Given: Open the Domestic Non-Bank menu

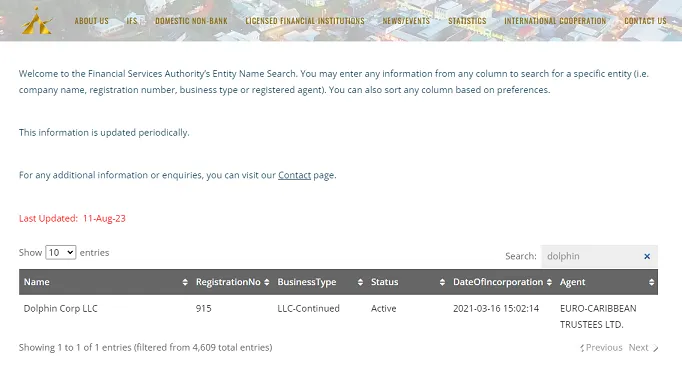Looking at the screenshot, I should tap(191, 21).
